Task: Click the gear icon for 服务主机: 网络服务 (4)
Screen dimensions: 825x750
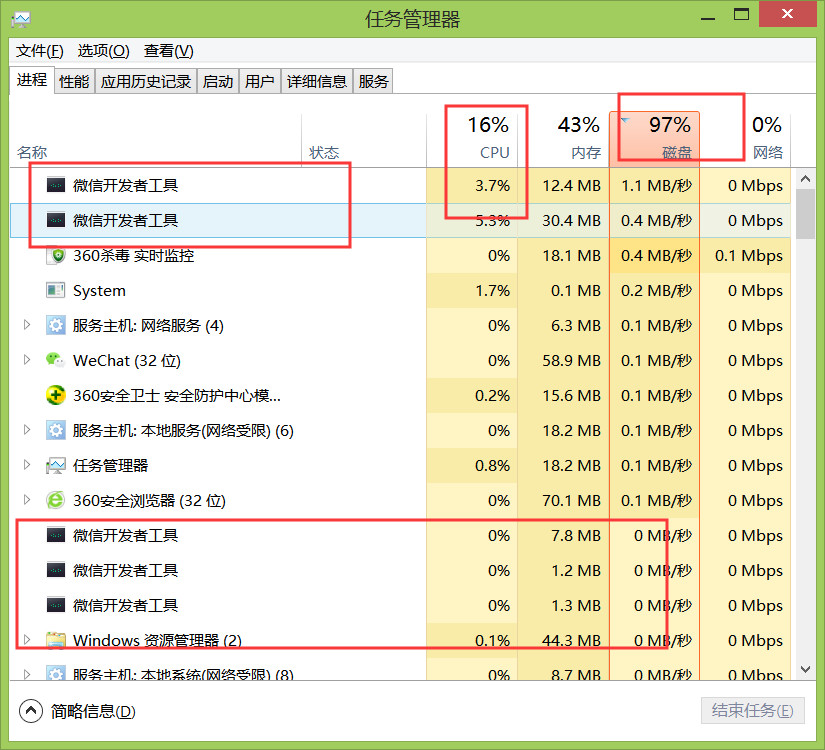Action: [x=56, y=326]
